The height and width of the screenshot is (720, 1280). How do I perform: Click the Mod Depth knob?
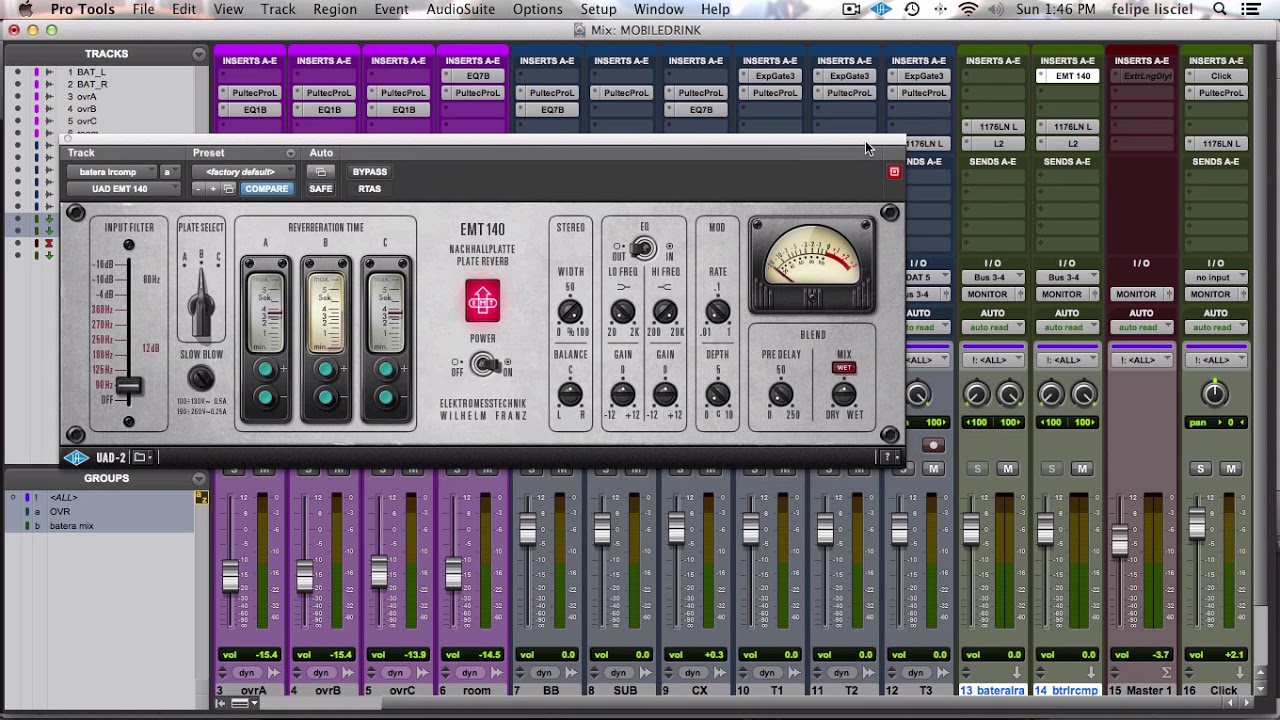(x=717, y=395)
